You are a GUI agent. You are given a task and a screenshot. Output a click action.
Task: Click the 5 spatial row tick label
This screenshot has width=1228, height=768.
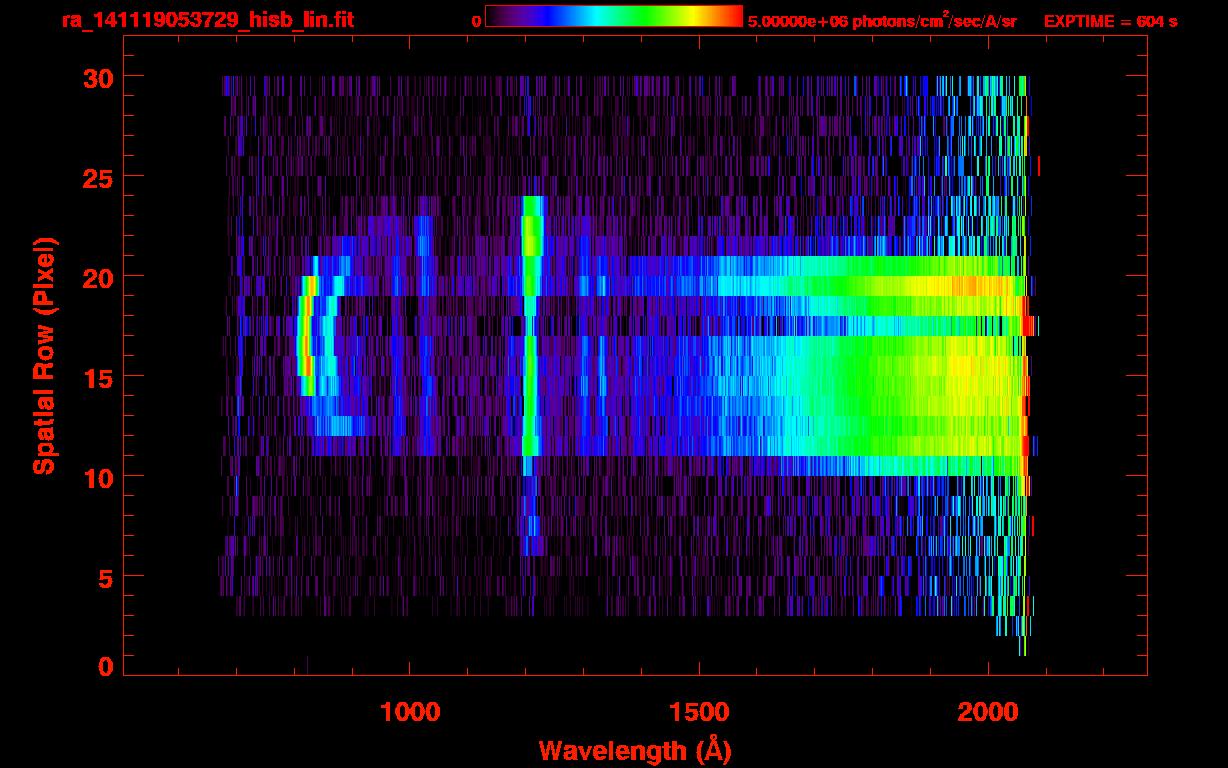click(106, 577)
